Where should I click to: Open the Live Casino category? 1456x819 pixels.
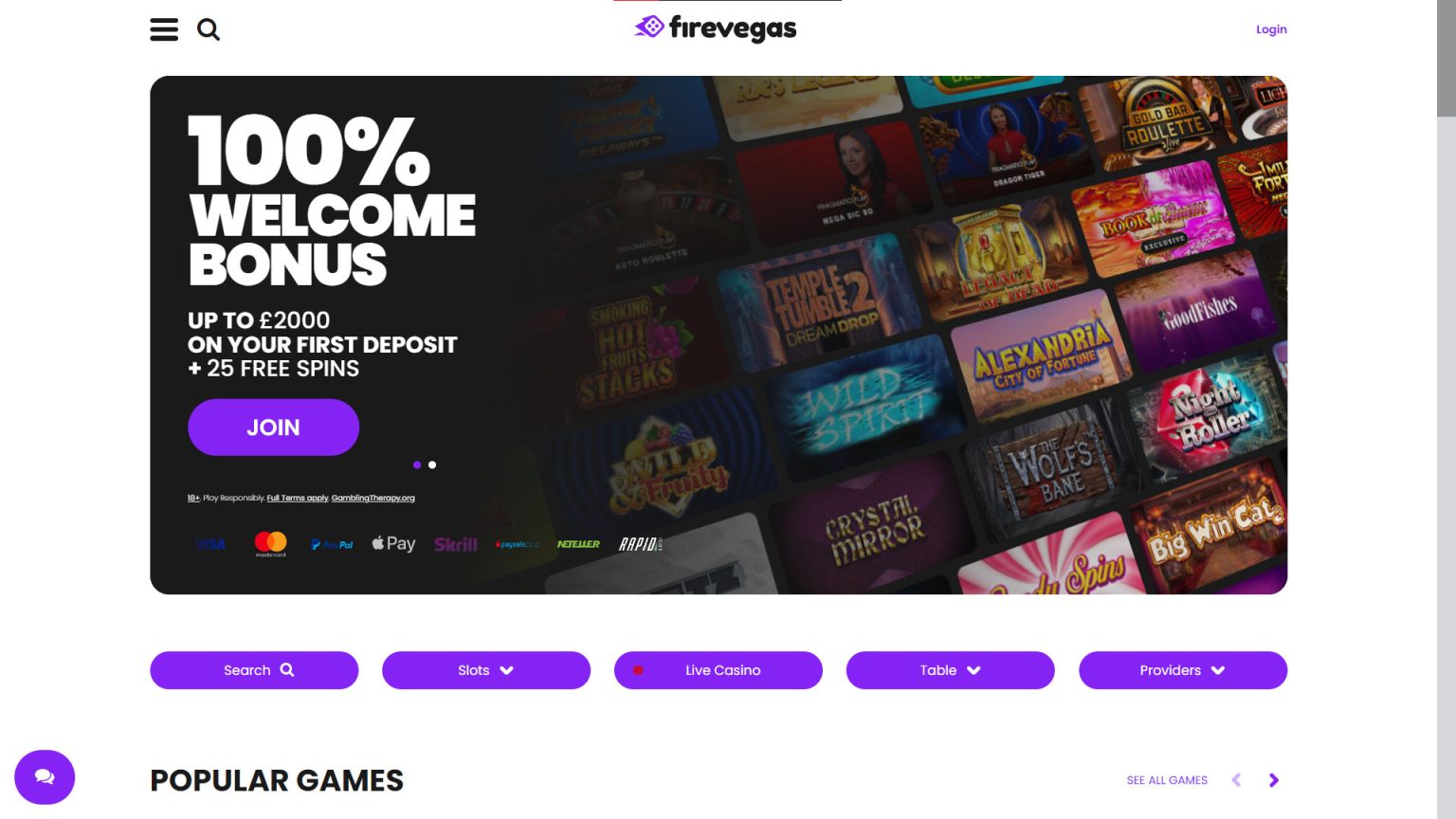click(719, 670)
